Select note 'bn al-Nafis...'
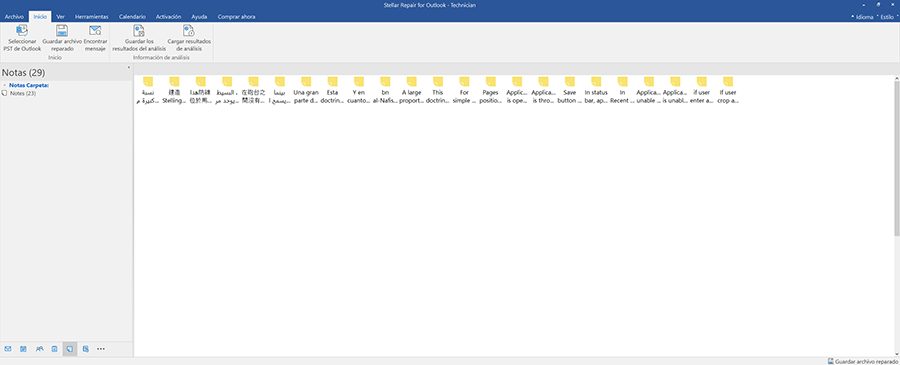Viewport: 900px width, 365px height. click(x=385, y=90)
